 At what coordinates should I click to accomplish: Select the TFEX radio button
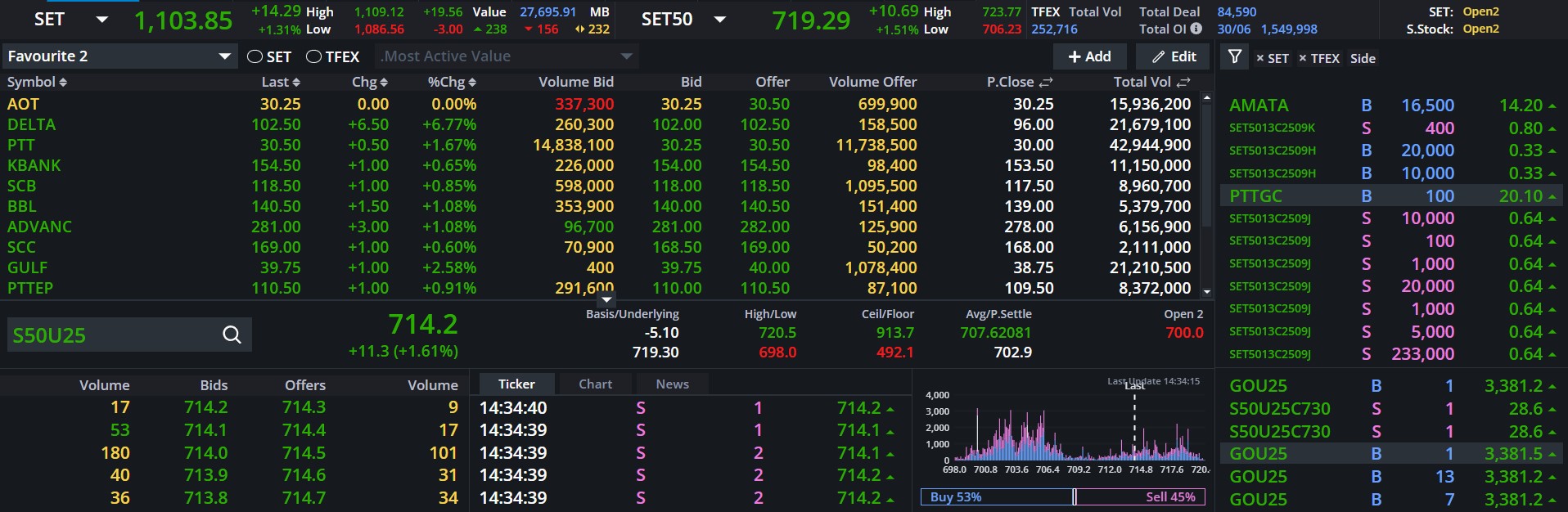[x=313, y=56]
